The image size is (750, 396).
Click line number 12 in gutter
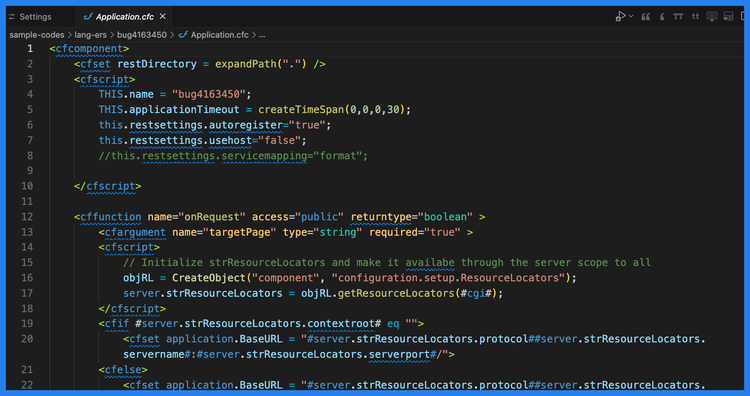point(27,217)
